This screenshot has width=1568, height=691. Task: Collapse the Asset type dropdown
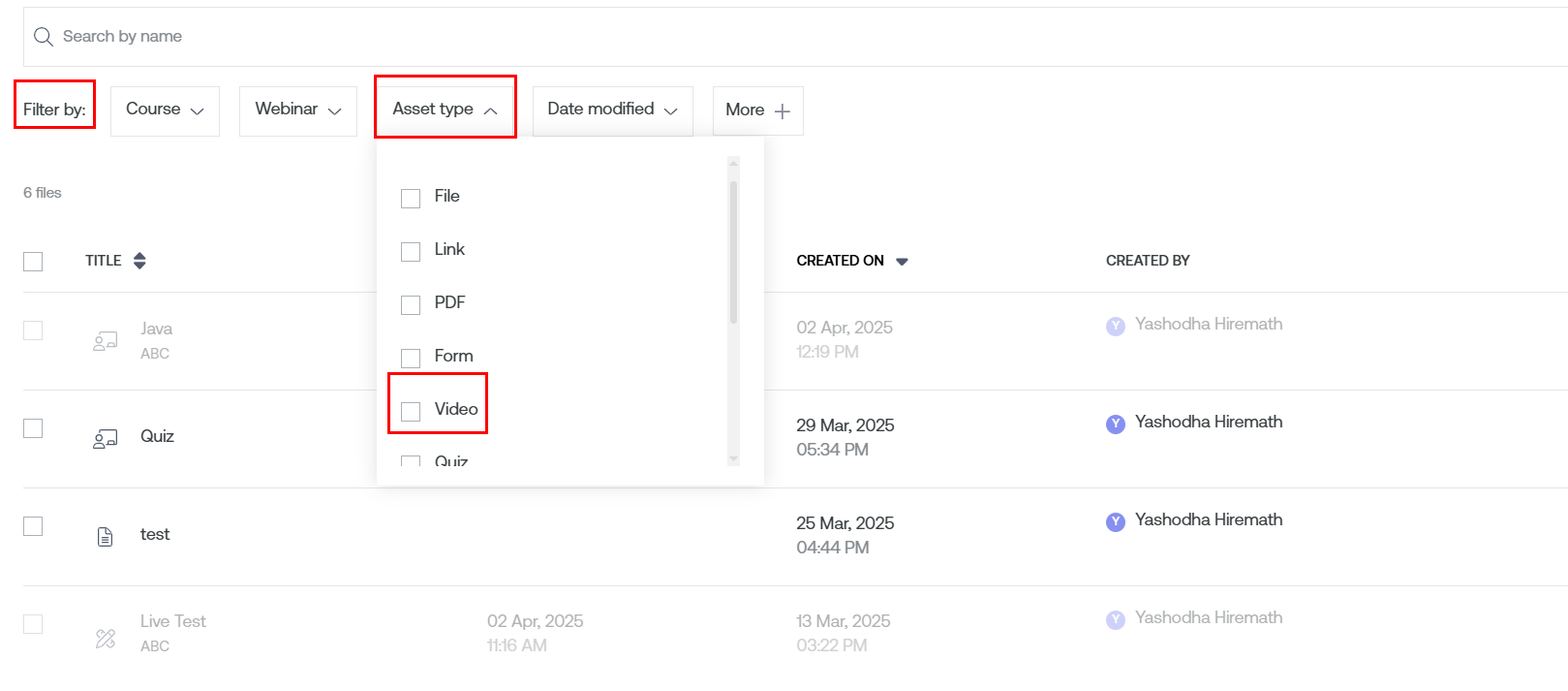tap(445, 110)
